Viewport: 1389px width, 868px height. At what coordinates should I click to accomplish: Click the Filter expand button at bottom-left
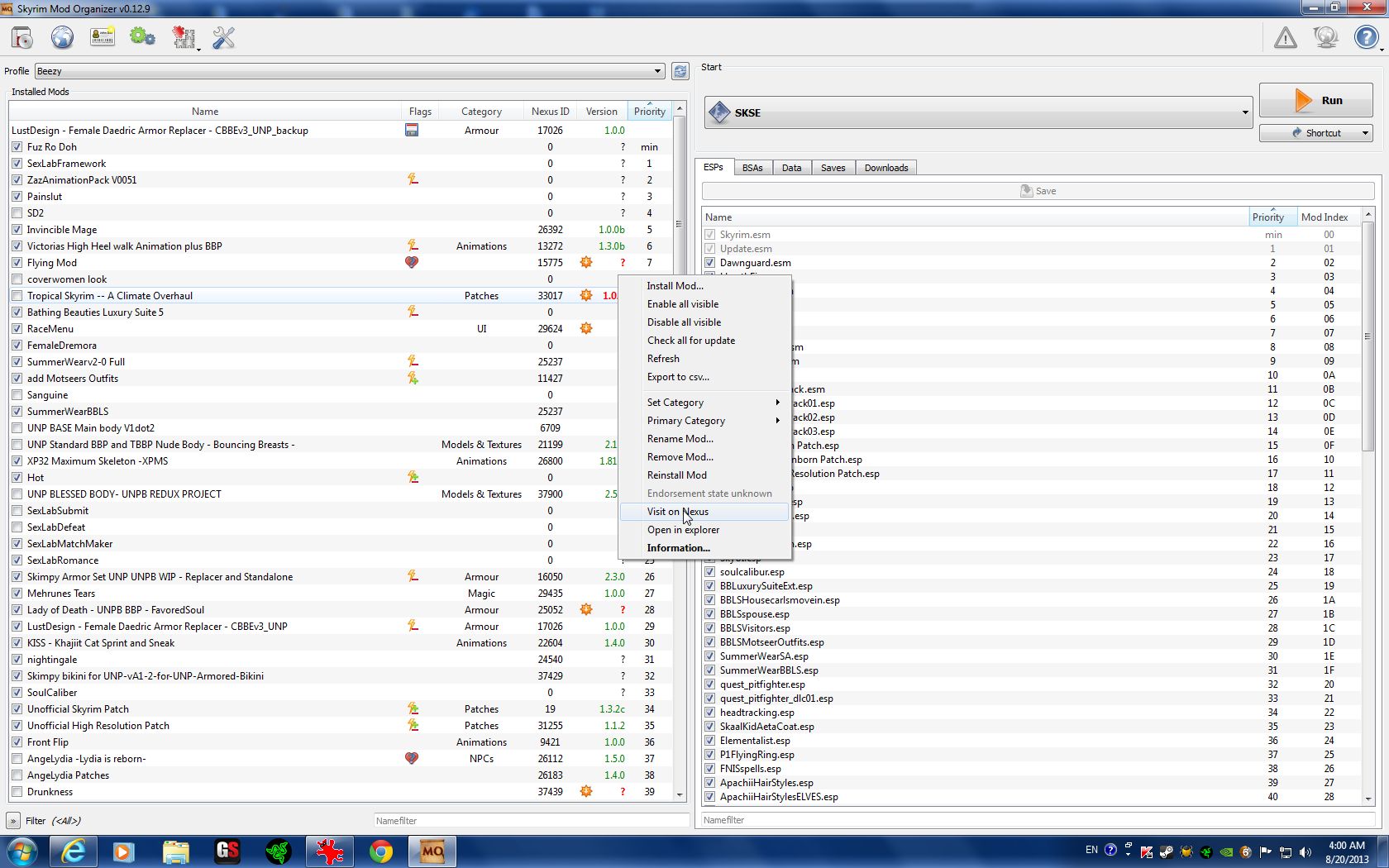[13, 821]
